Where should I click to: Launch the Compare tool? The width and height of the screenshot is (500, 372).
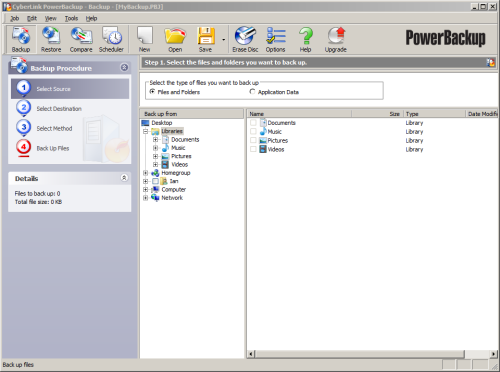click(x=81, y=39)
